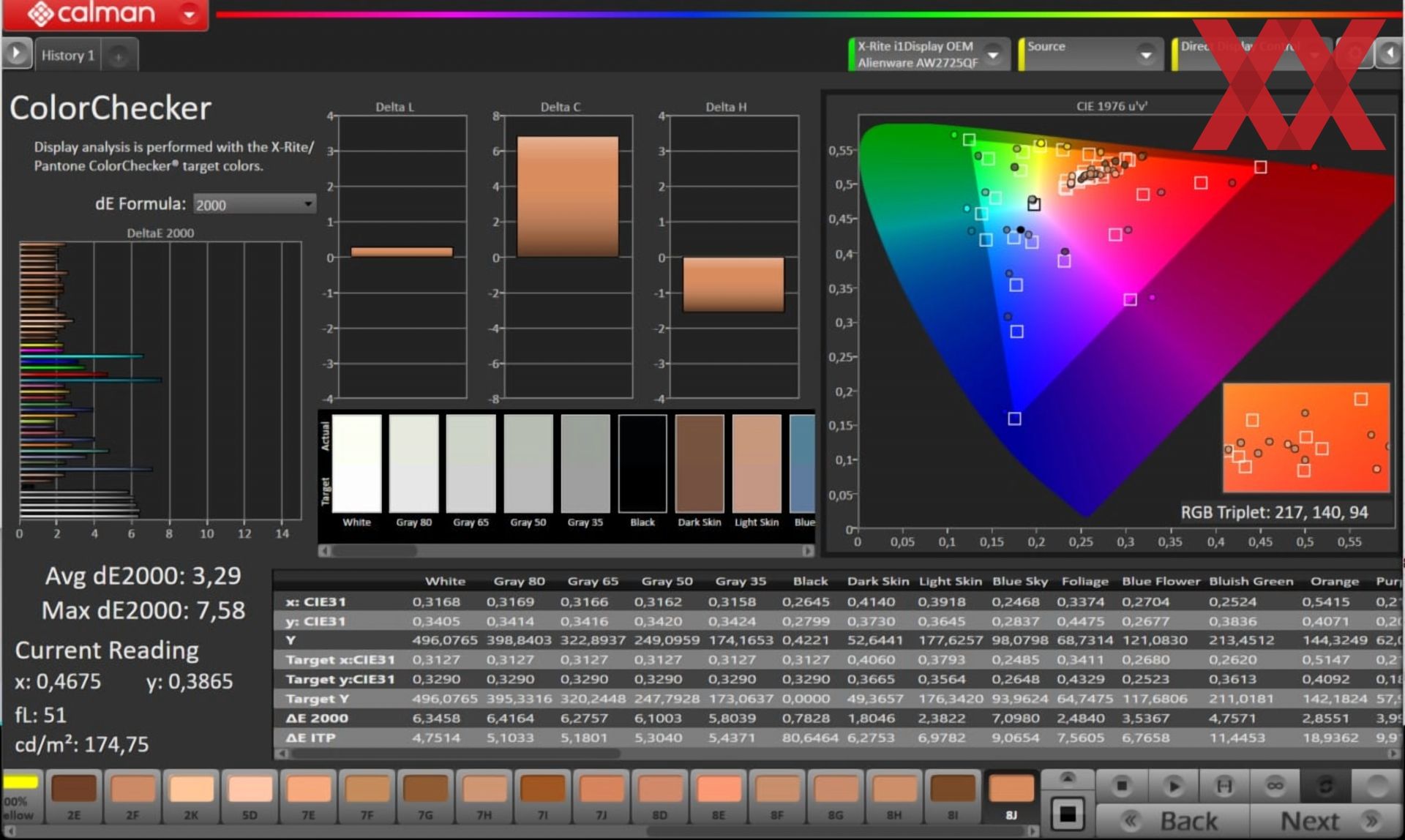The width and height of the screenshot is (1405, 840).
Task: Choose the 5D color patch
Action: 250,797
